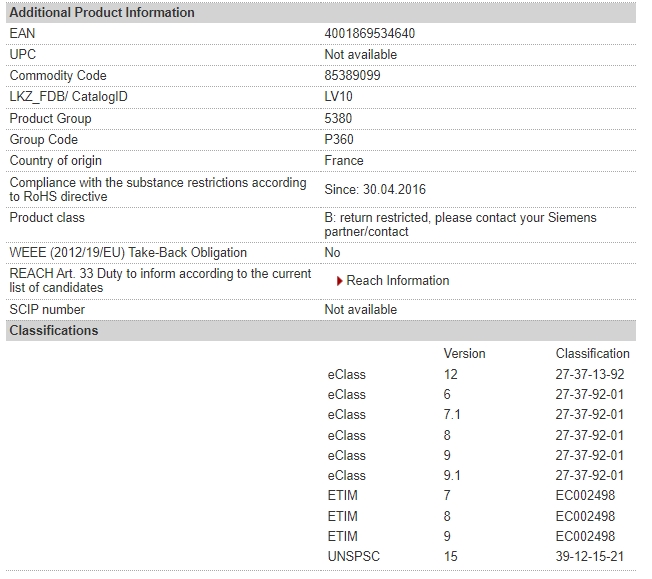Viewport: 652px width, 579px height.
Task: Click the CatalogID value LV10
Action: click(338, 96)
